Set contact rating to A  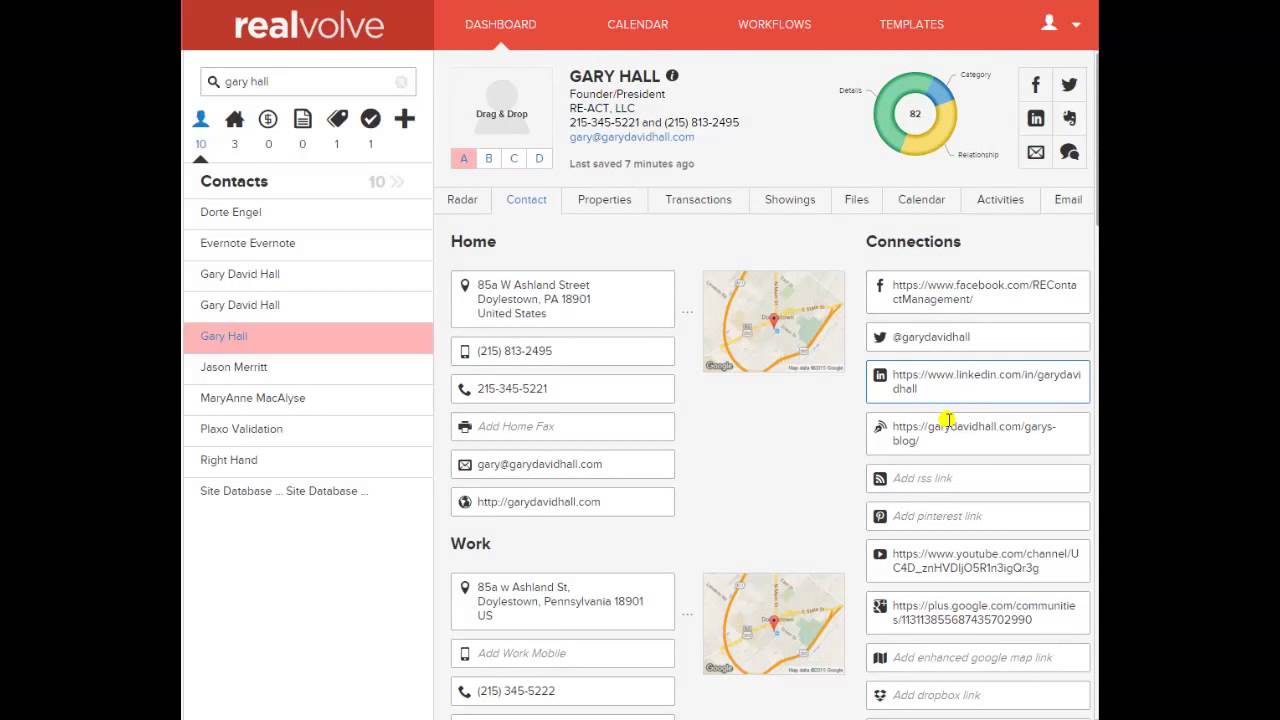(464, 158)
